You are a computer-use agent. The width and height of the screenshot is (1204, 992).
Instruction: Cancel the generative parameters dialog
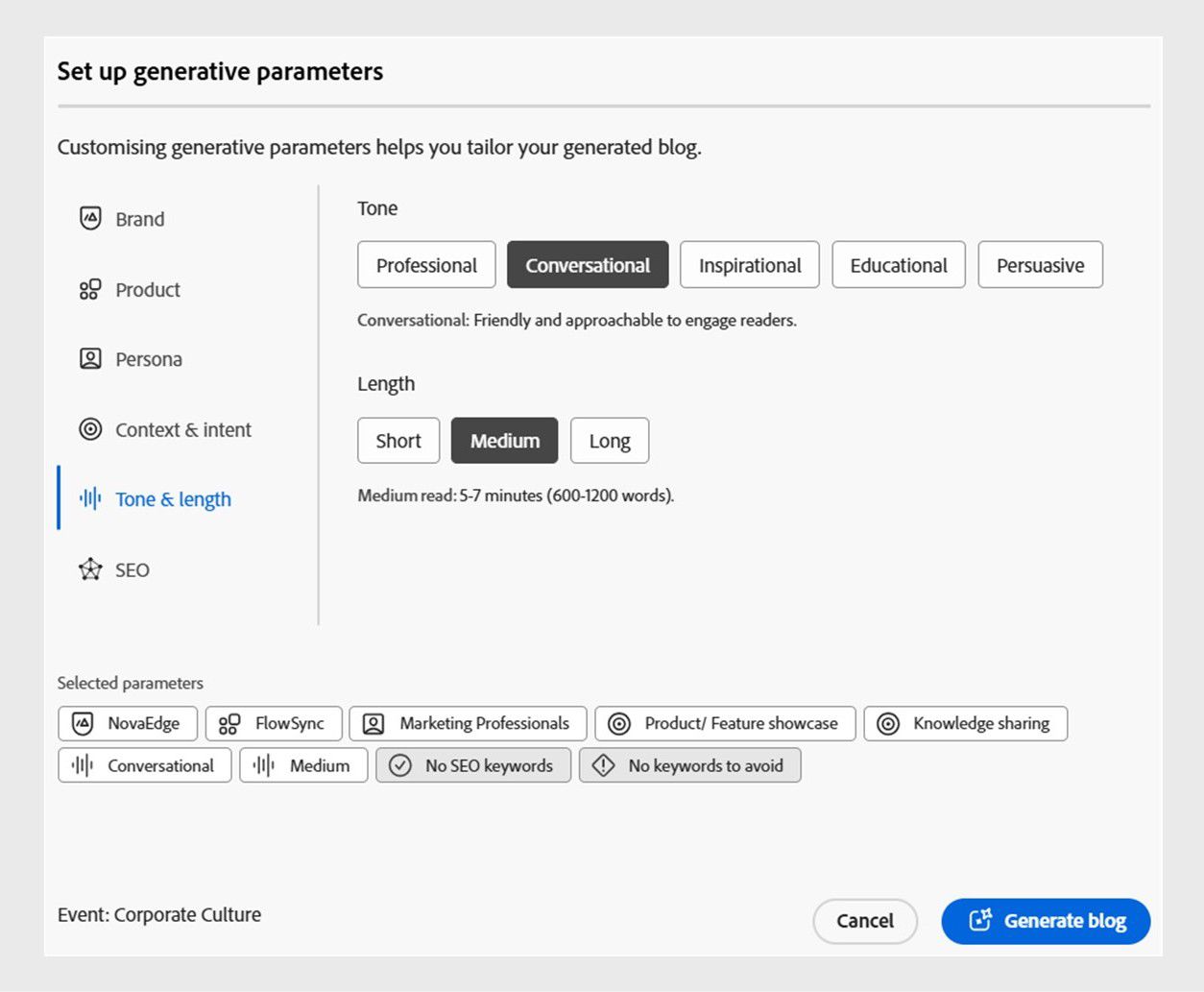tap(865, 921)
